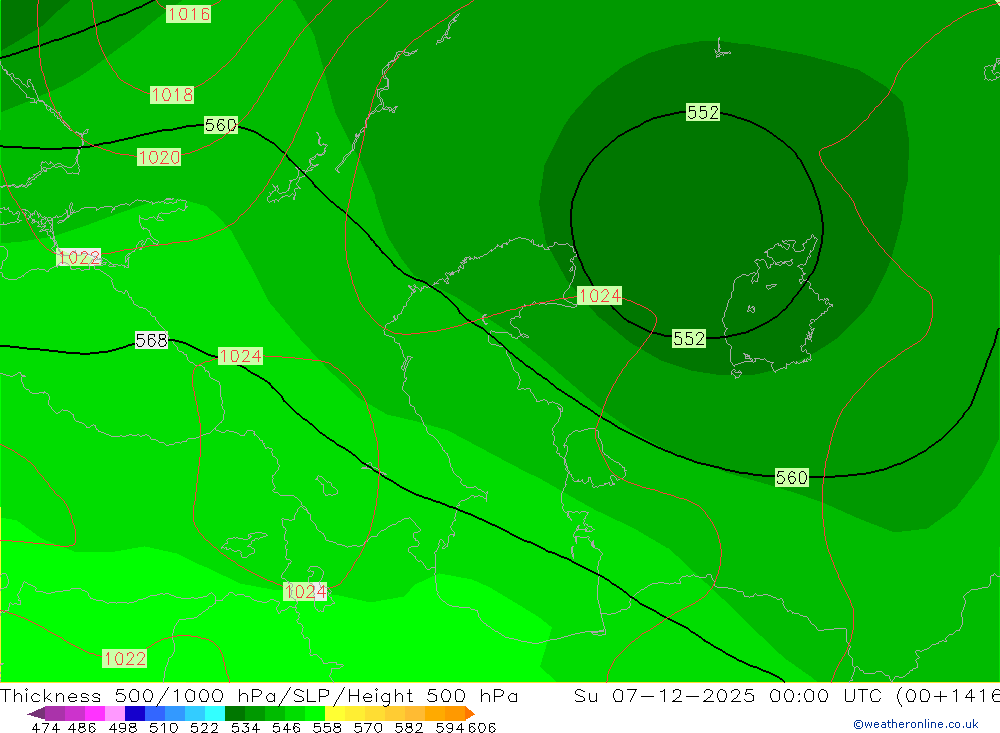The height and width of the screenshot is (733, 1000).
Task: Click the 1022 label in pink box
Action: click(78, 257)
